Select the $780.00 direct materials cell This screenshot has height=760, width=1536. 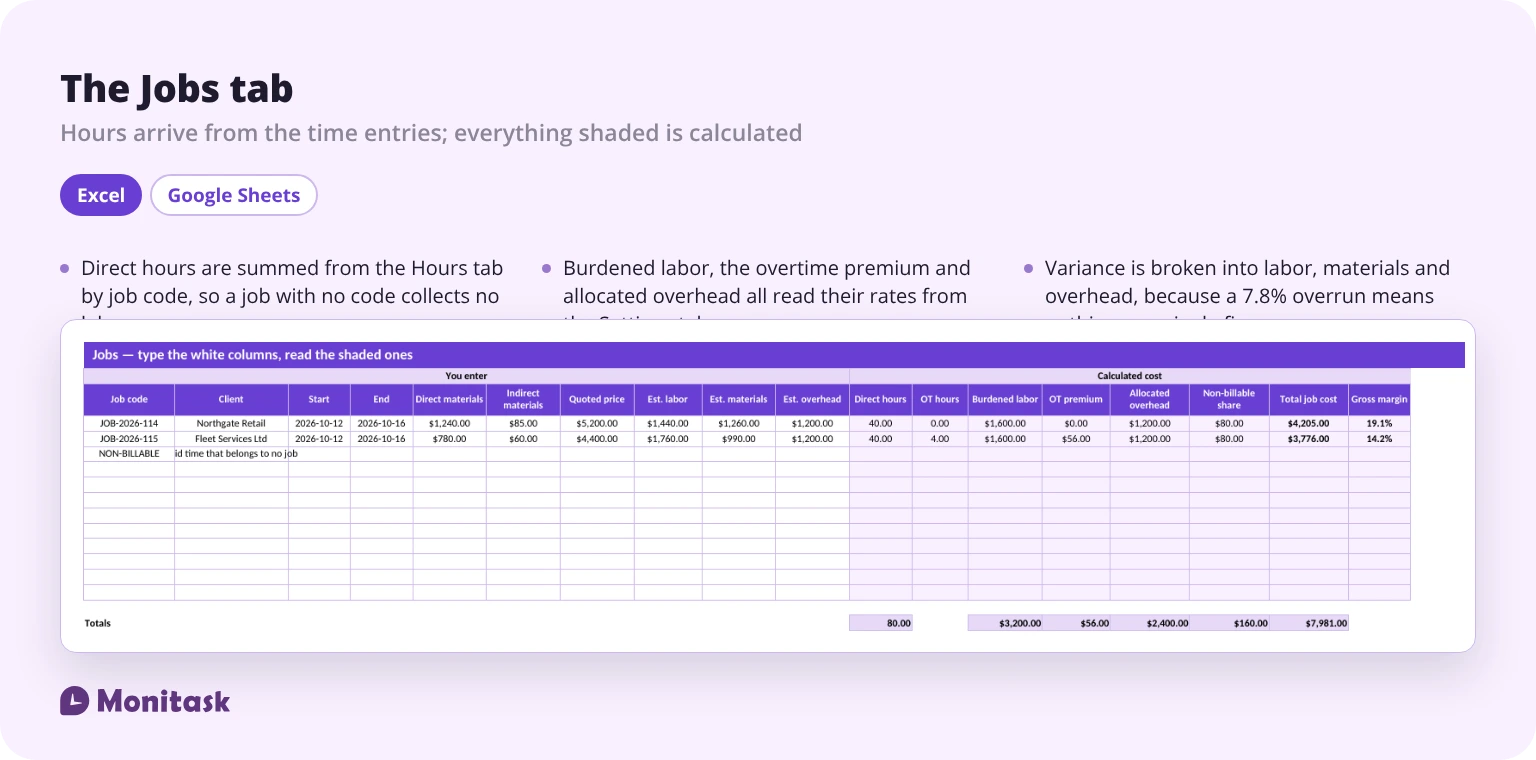coord(450,439)
